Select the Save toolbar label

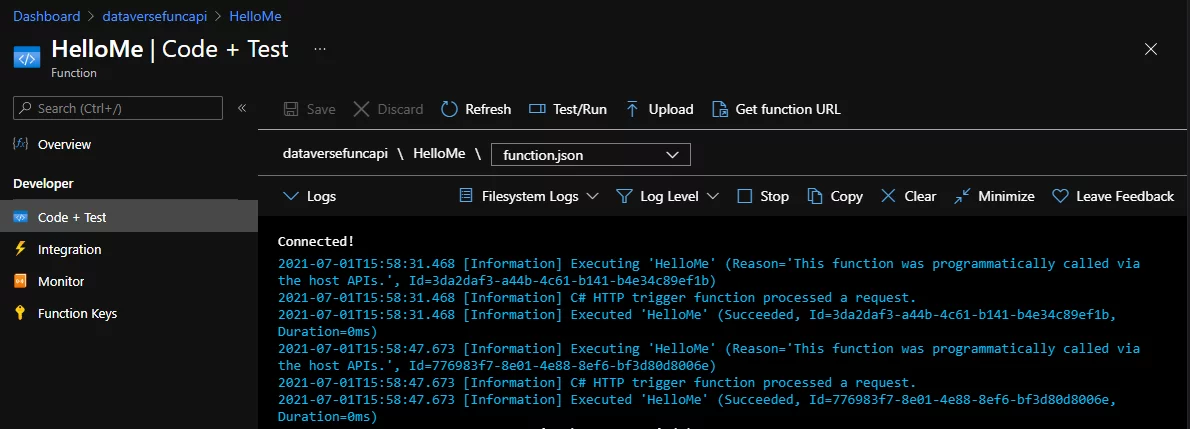(321, 109)
